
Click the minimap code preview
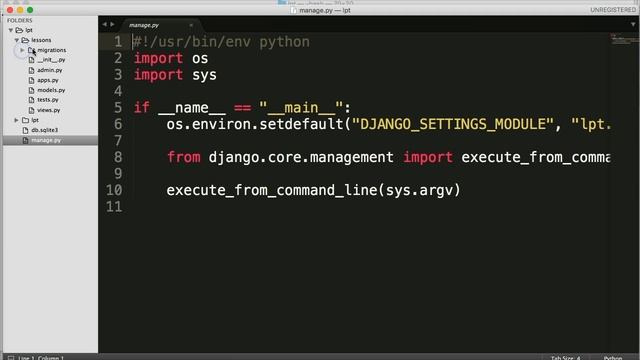[x=624, y=40]
